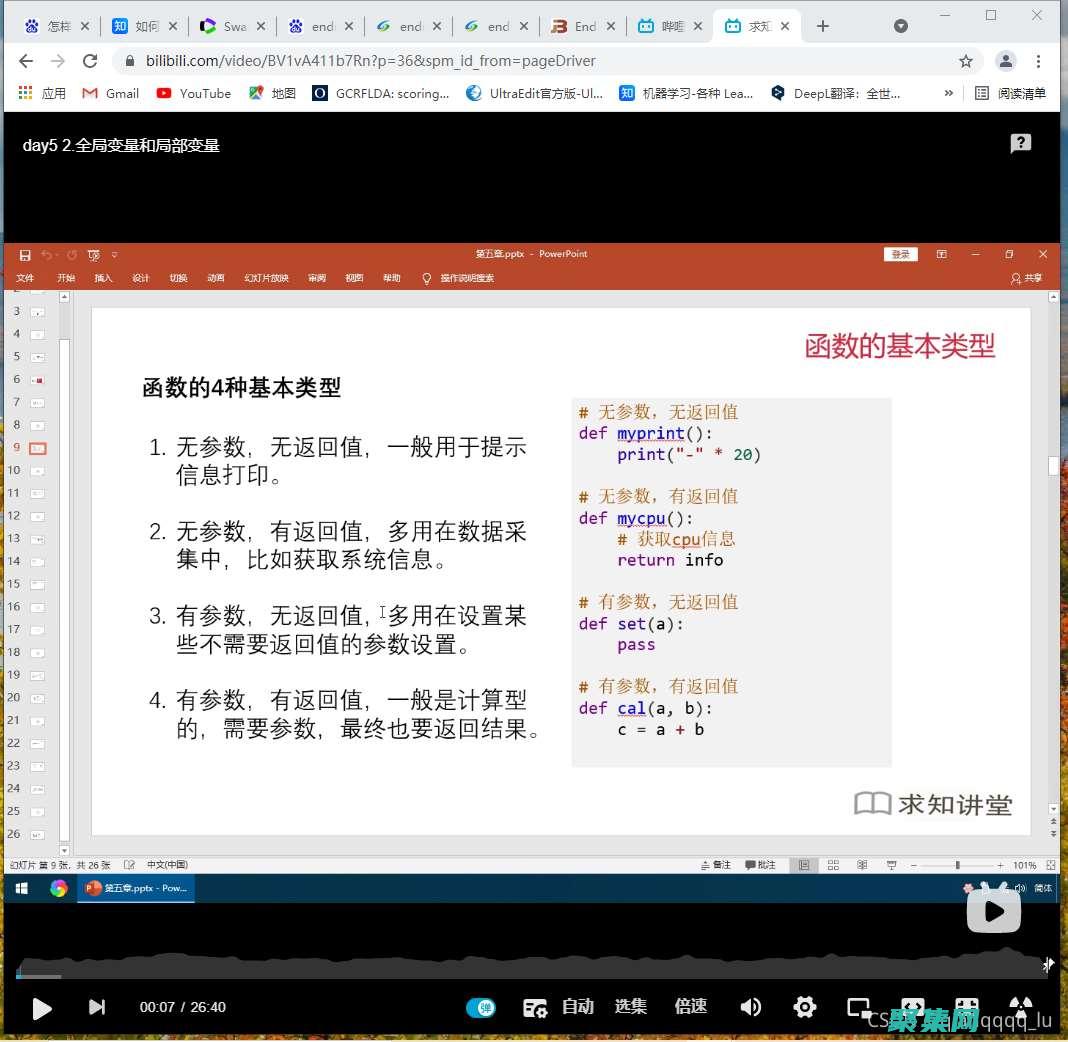This screenshot has height=1042, width=1068.
Task: Skip to the next video episode
Action: pyautogui.click(x=97, y=1007)
